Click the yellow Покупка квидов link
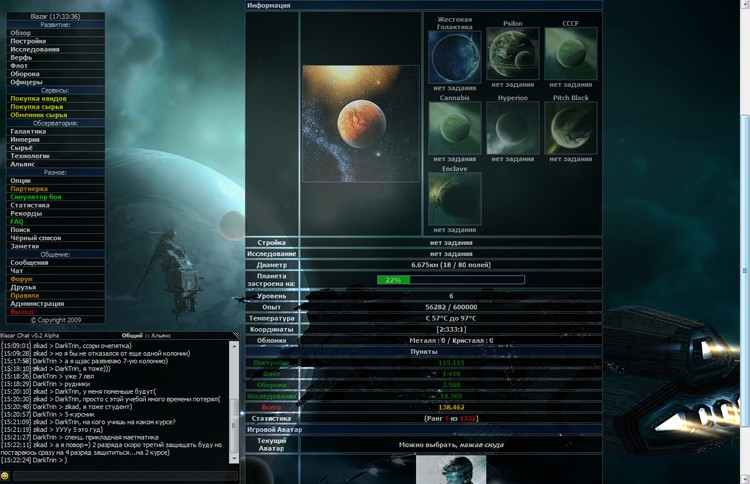Image resolution: width=750 pixels, height=484 pixels. pos(38,99)
